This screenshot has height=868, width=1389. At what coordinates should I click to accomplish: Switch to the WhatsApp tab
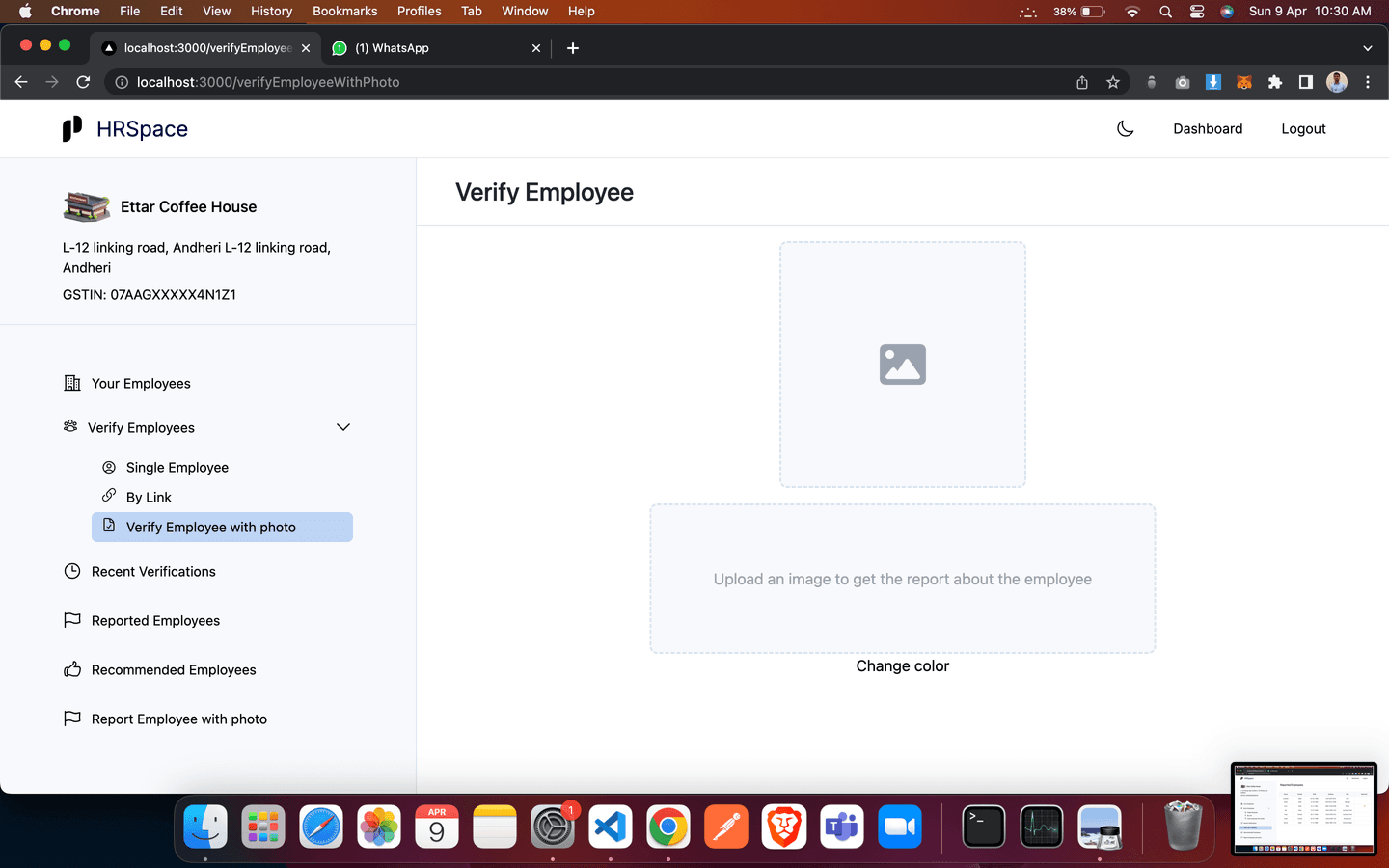point(438,48)
